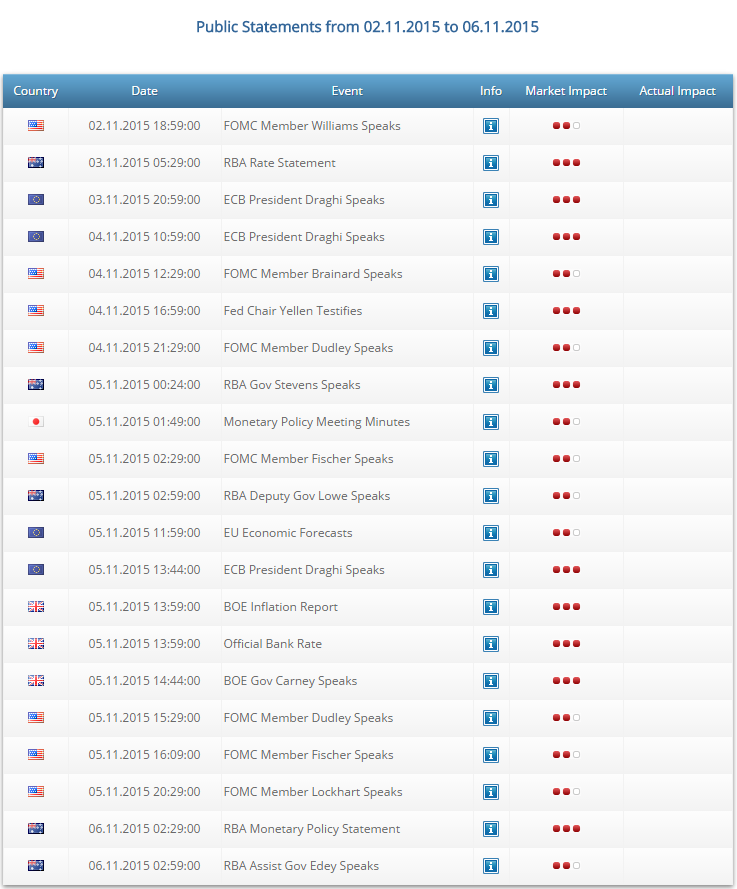Click the Public Statements page title
This screenshot has height=889, width=737.
(x=367, y=27)
